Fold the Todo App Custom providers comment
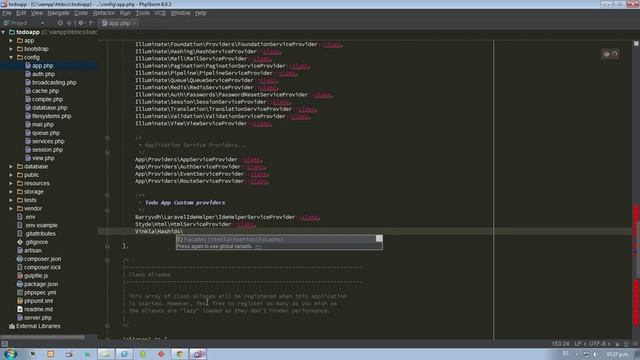The width and height of the screenshot is (640, 360). click(107, 196)
